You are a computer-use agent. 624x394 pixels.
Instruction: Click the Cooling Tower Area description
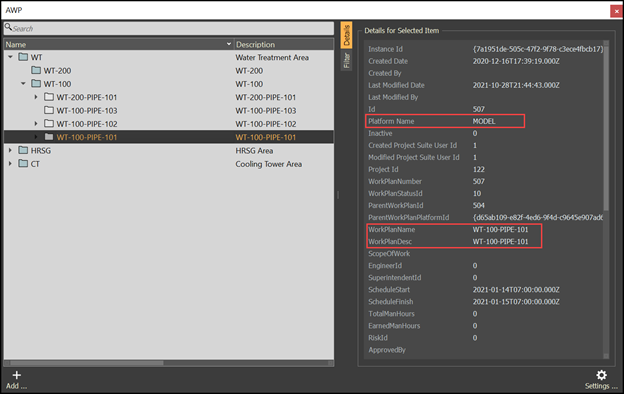tap(268, 164)
